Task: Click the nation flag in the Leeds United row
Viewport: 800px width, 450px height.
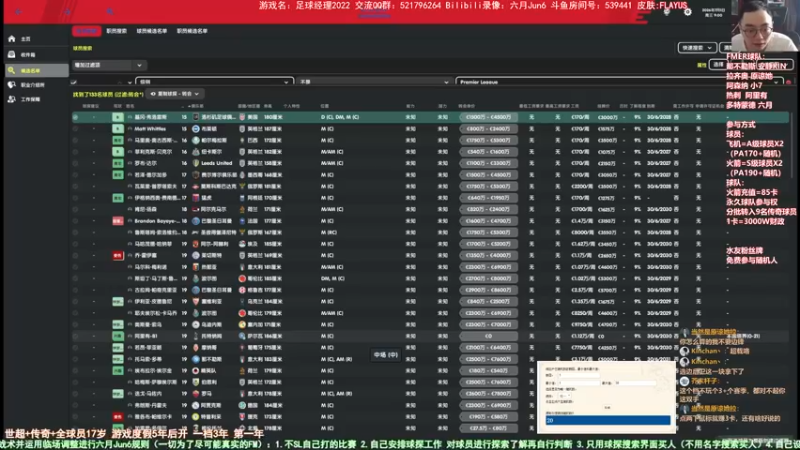Action: [x=242, y=163]
